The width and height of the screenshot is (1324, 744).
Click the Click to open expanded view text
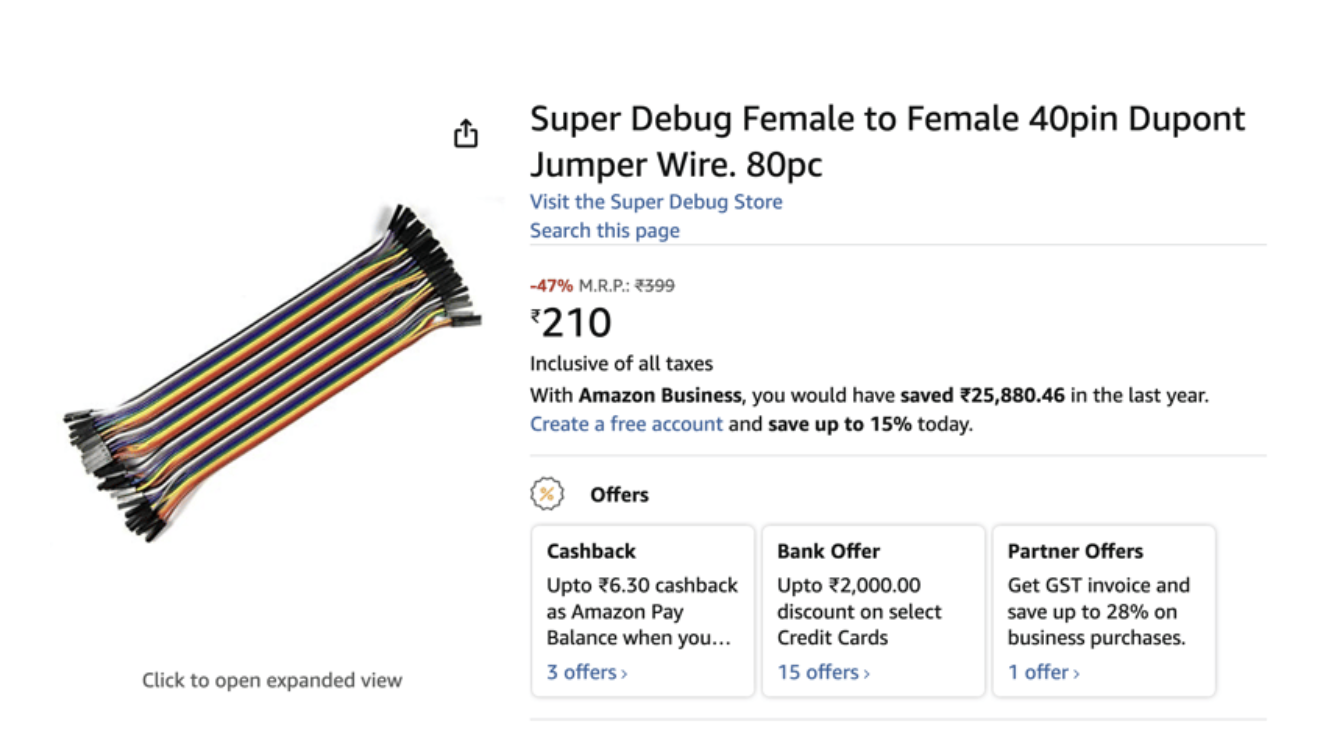[x=272, y=680]
